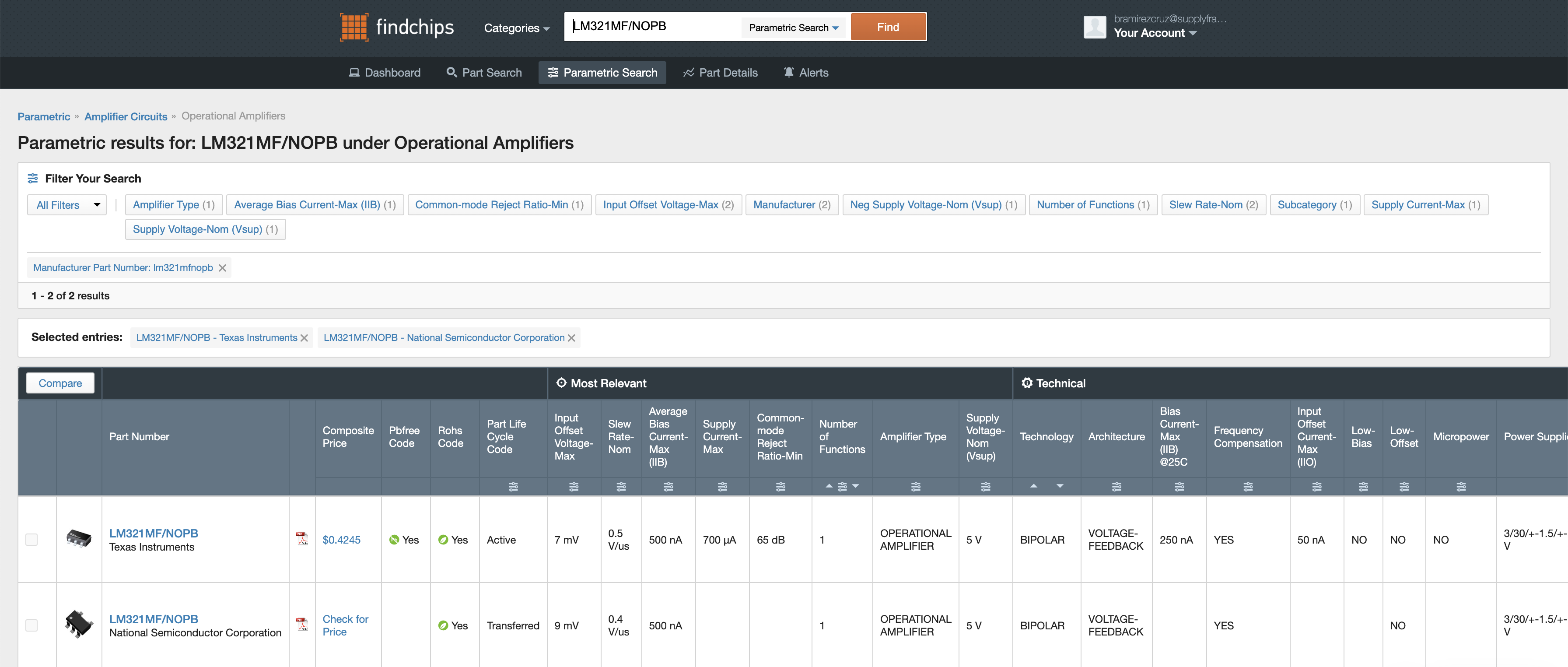Expand Supply Voltage-Nom (Vsup) filter

[x=205, y=229]
